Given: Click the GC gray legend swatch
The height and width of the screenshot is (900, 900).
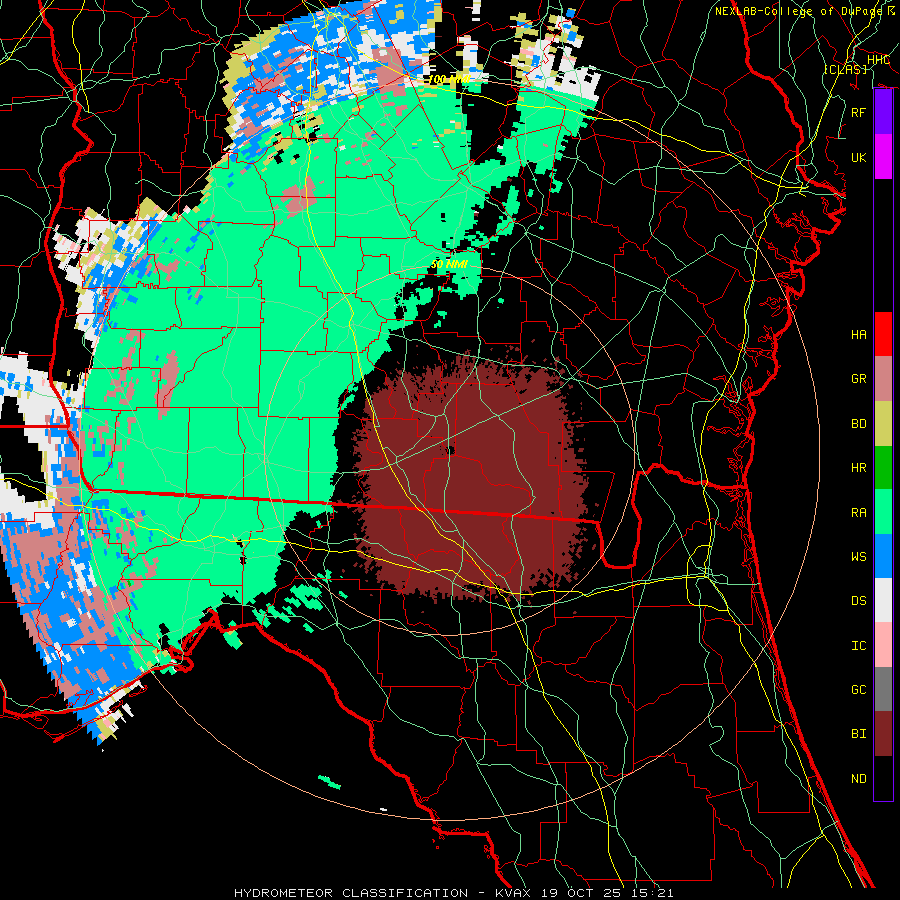Looking at the screenshot, I should click(883, 689).
